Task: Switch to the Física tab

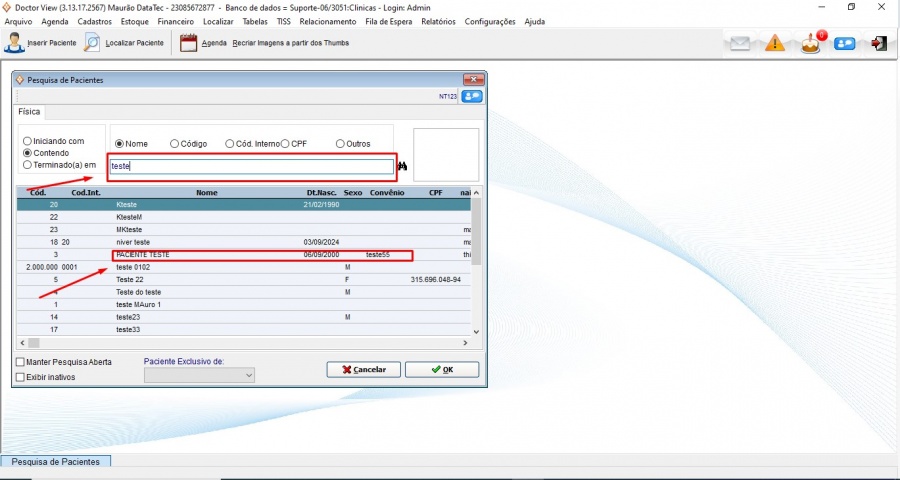Action: [x=29, y=112]
